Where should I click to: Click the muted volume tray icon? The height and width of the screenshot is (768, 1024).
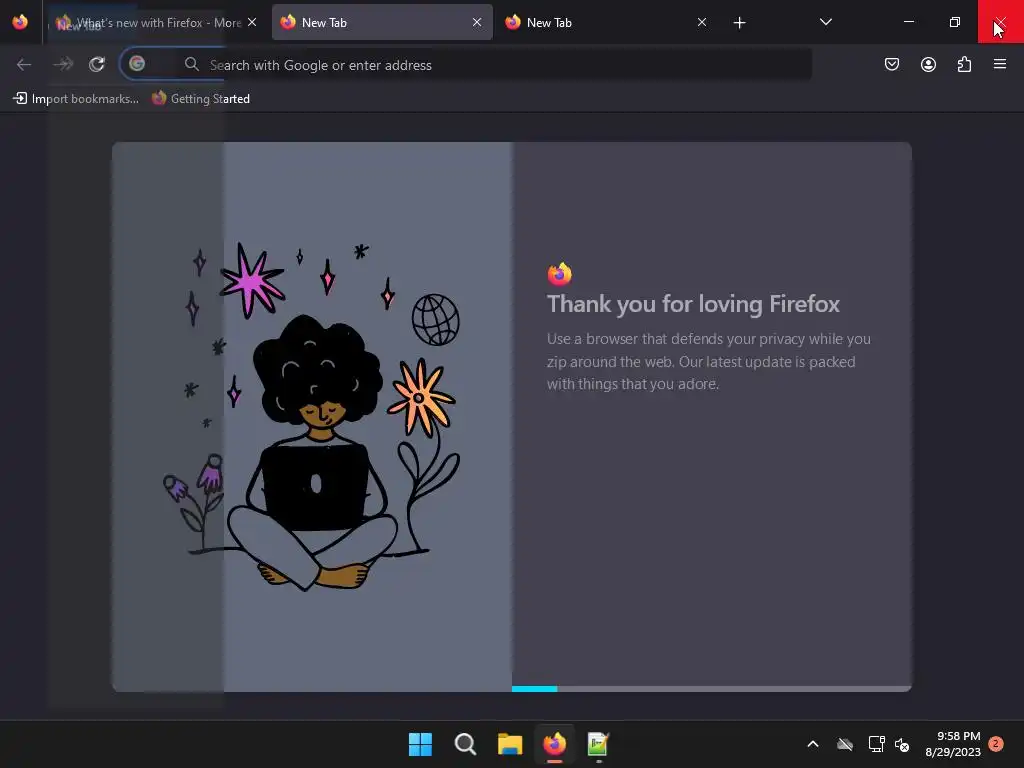pos(902,744)
